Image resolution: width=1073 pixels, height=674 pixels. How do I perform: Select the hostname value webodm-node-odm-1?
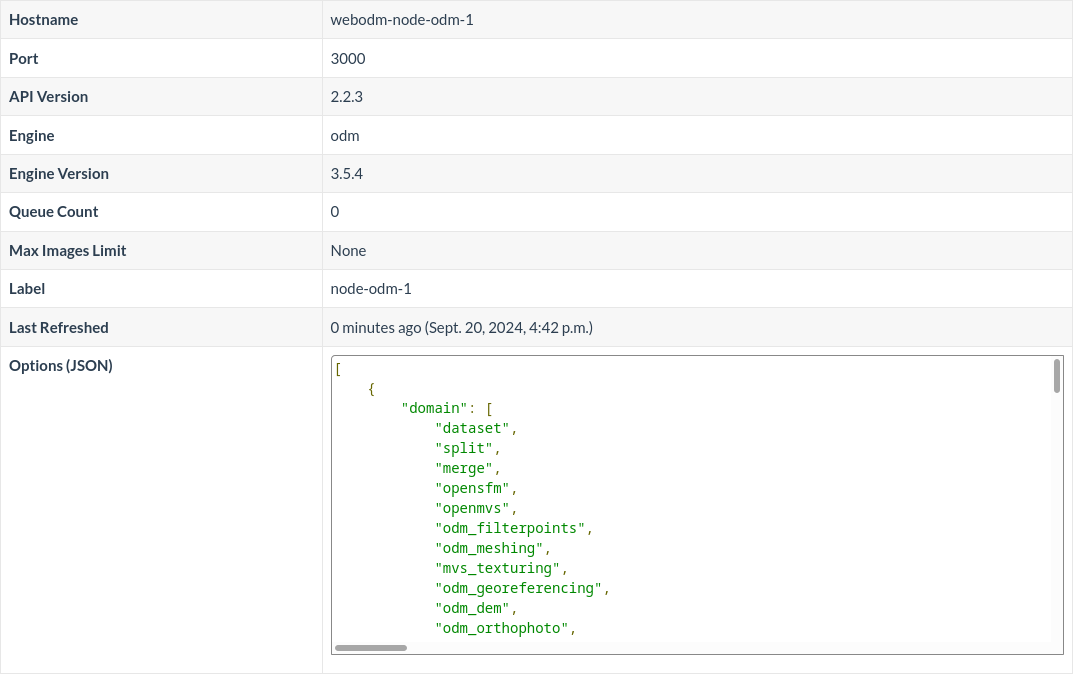click(x=402, y=20)
